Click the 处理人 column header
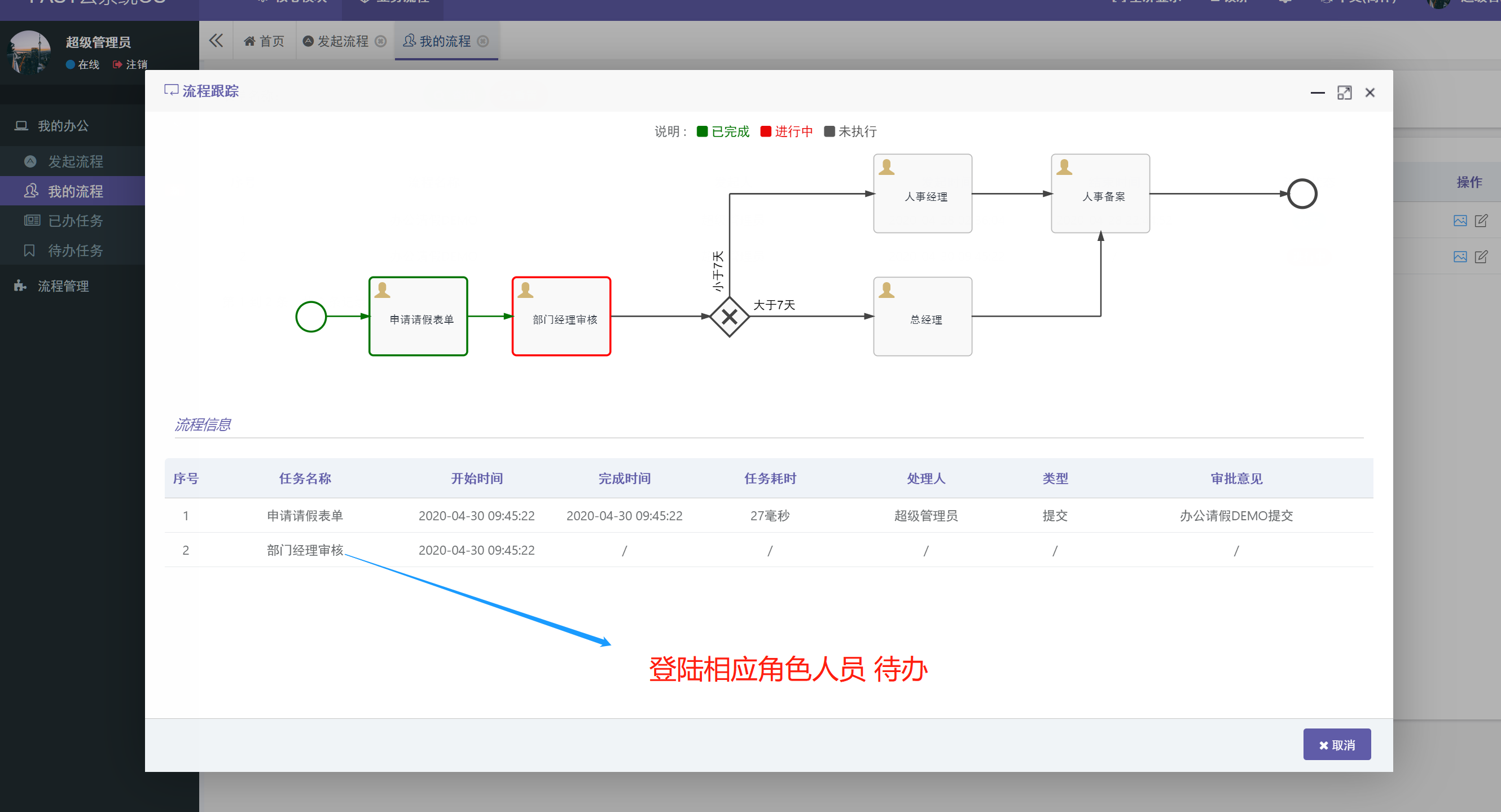The image size is (1501, 812). pyautogui.click(x=926, y=479)
